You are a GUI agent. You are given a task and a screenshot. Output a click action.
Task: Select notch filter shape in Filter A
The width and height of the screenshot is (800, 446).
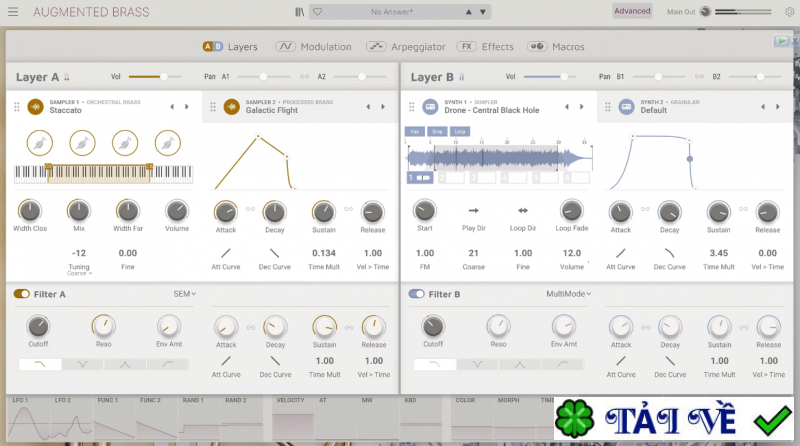click(x=83, y=364)
